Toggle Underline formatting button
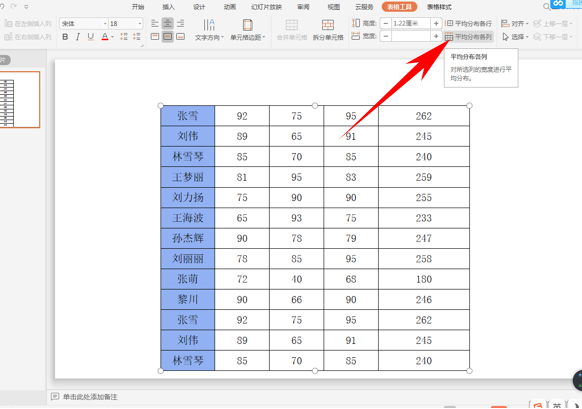Viewport: 582px width, 409px height. [x=91, y=37]
